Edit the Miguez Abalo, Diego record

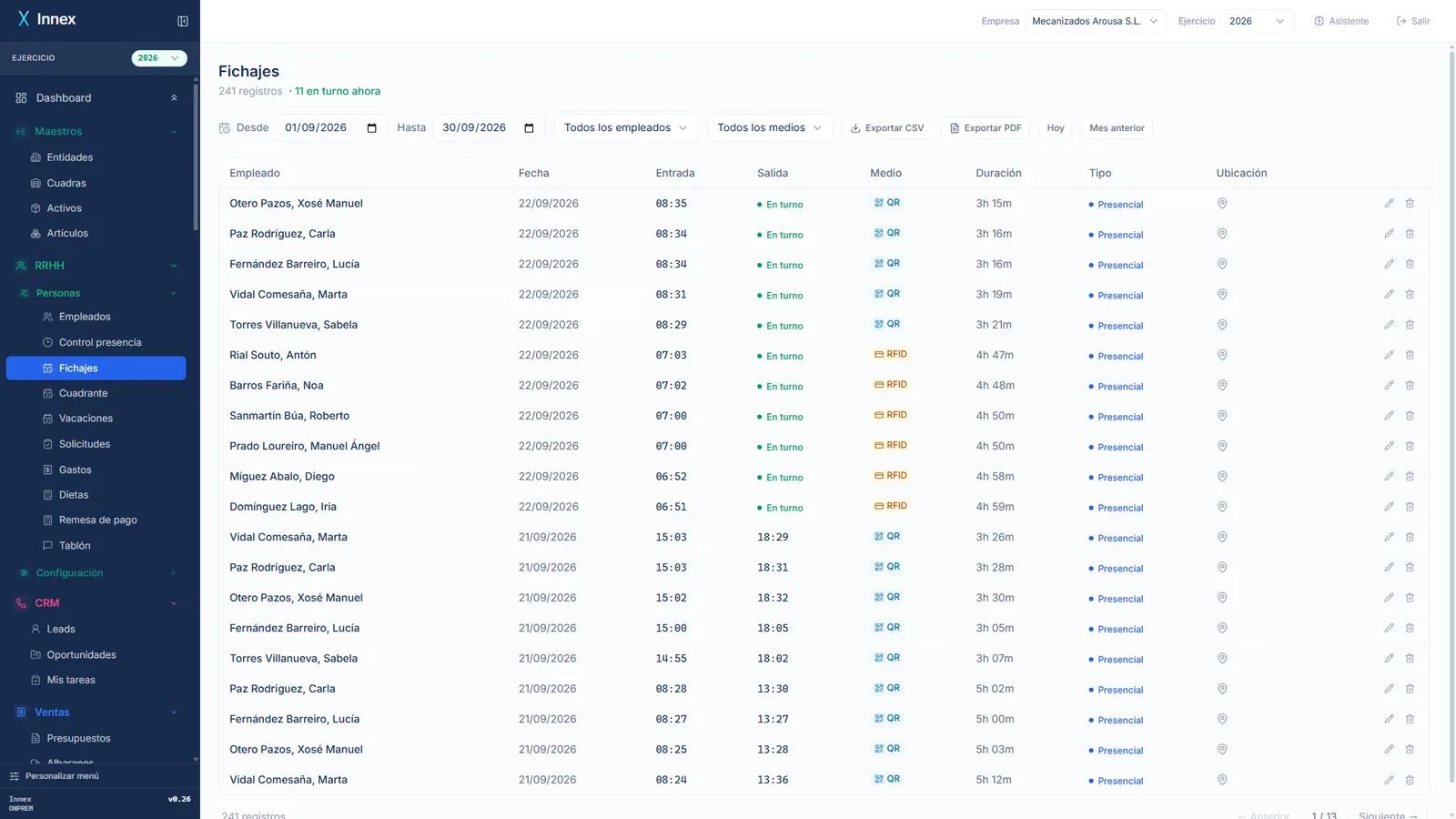pyautogui.click(x=1389, y=477)
